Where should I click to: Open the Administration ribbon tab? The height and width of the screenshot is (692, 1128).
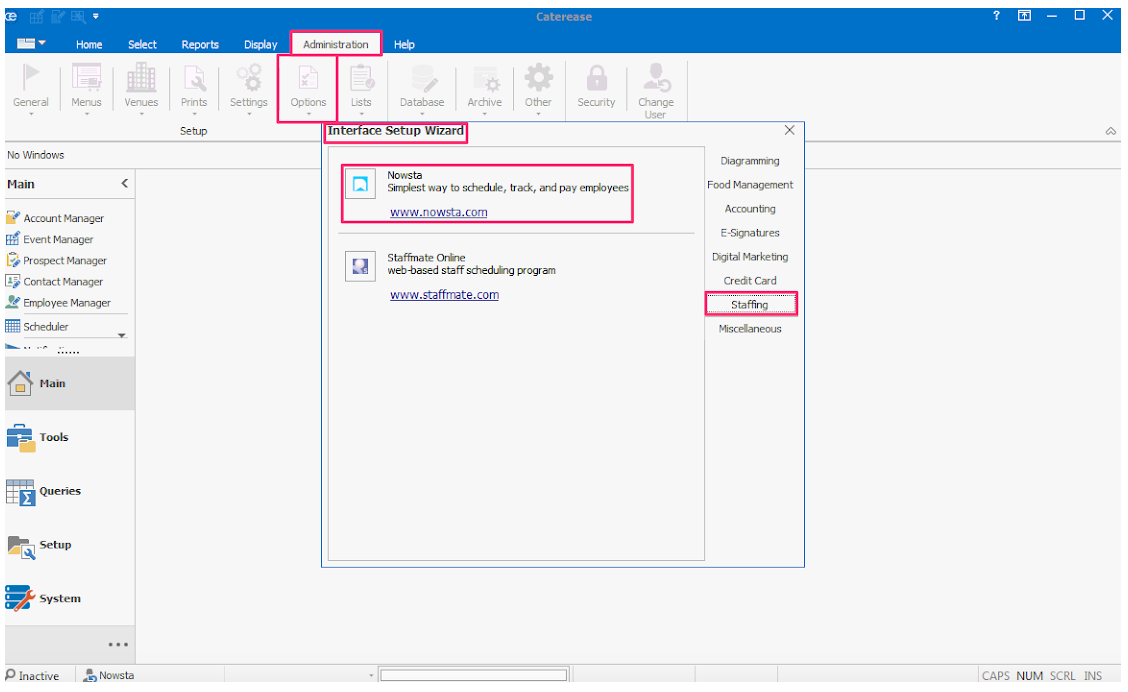[x=336, y=44]
